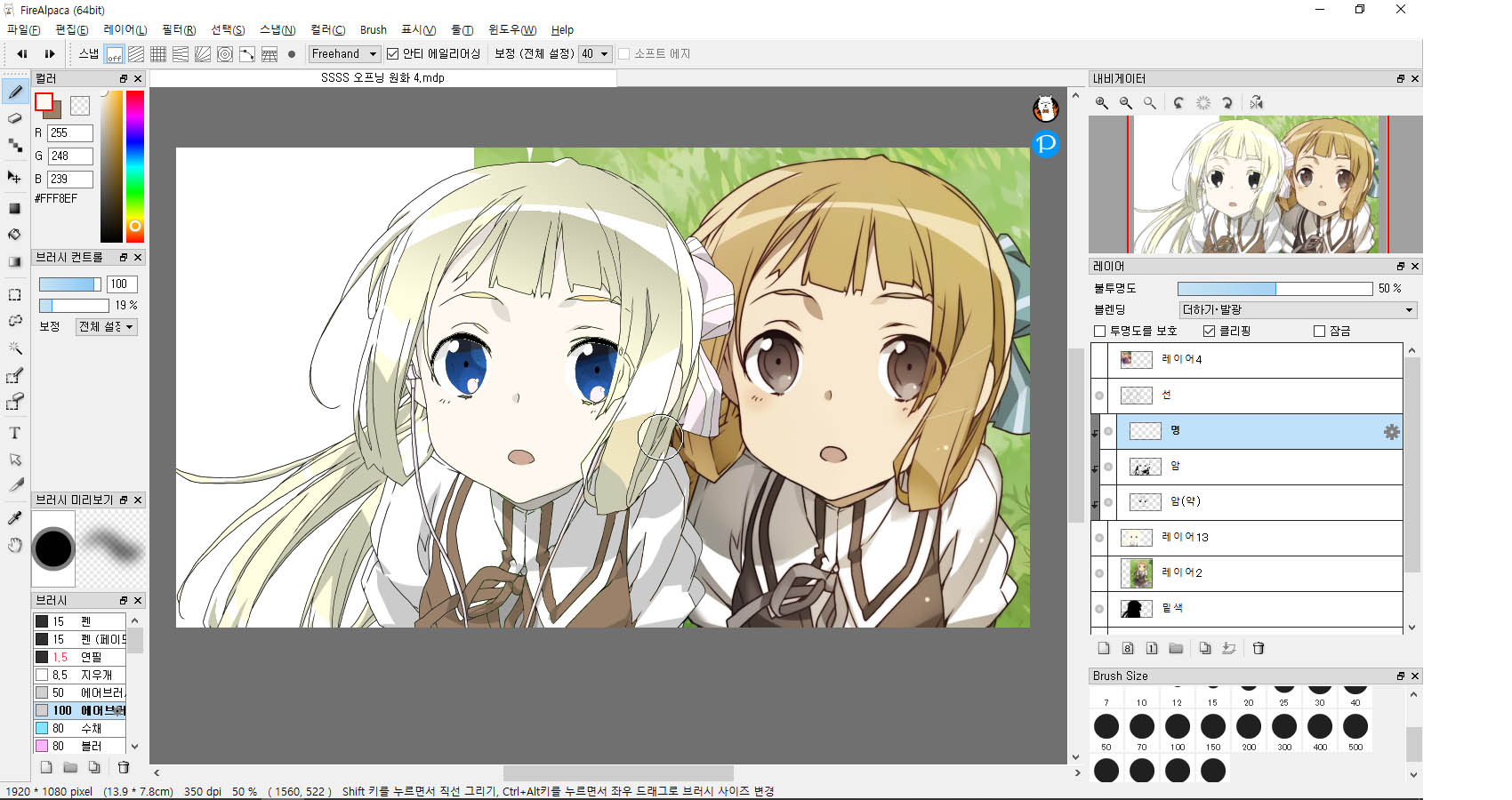Enable the 투명도를 보호 checkbox

point(1100,331)
